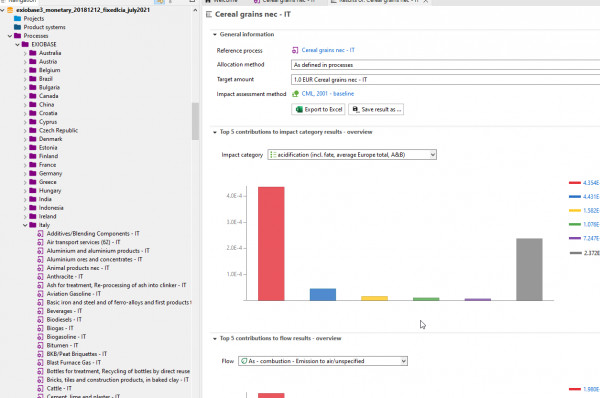Click the Export to Excel button

(x=318, y=109)
